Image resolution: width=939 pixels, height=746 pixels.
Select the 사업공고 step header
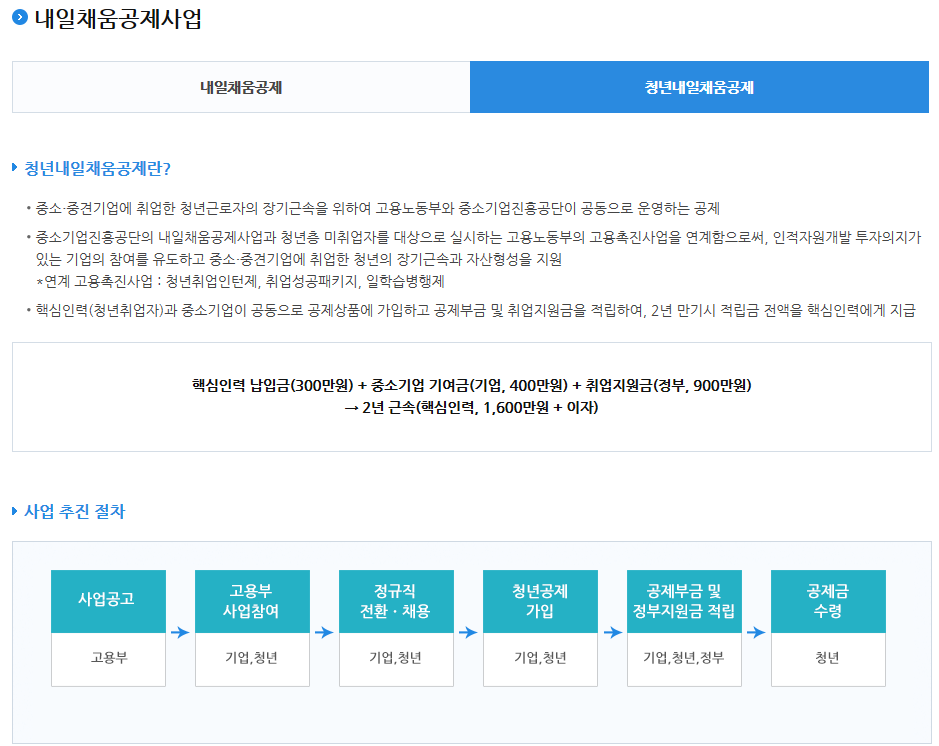point(108,601)
